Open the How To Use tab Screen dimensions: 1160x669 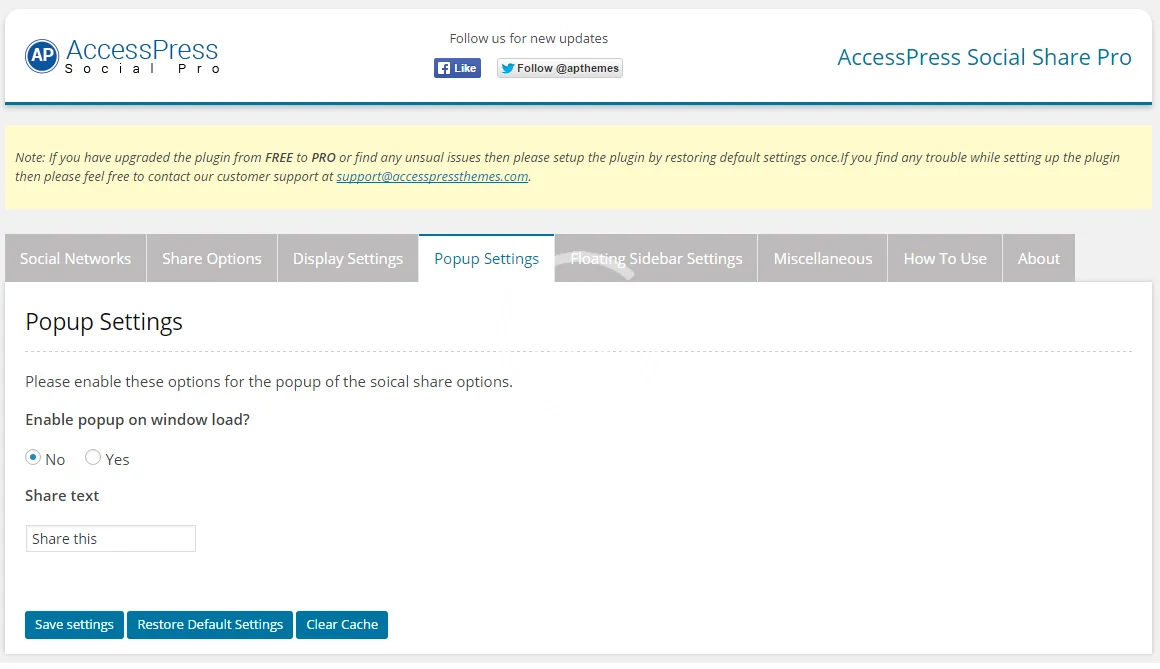pos(945,258)
